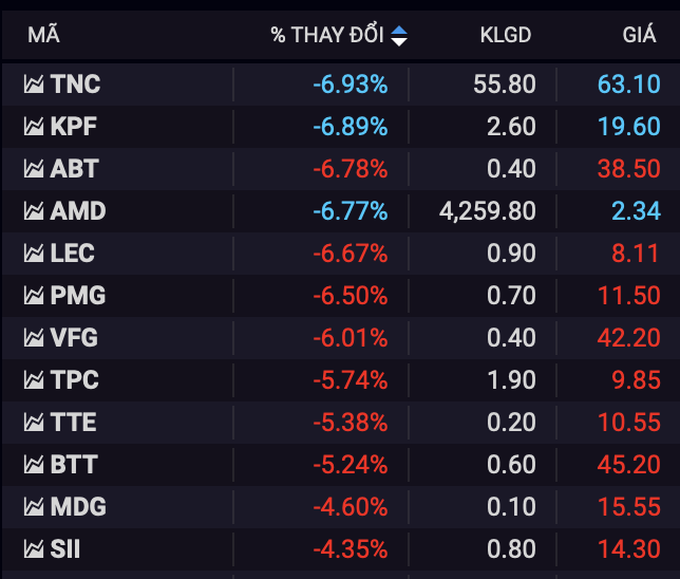Click the AMD volume value 4,259.80
This screenshot has height=579, width=680.
[x=488, y=211]
